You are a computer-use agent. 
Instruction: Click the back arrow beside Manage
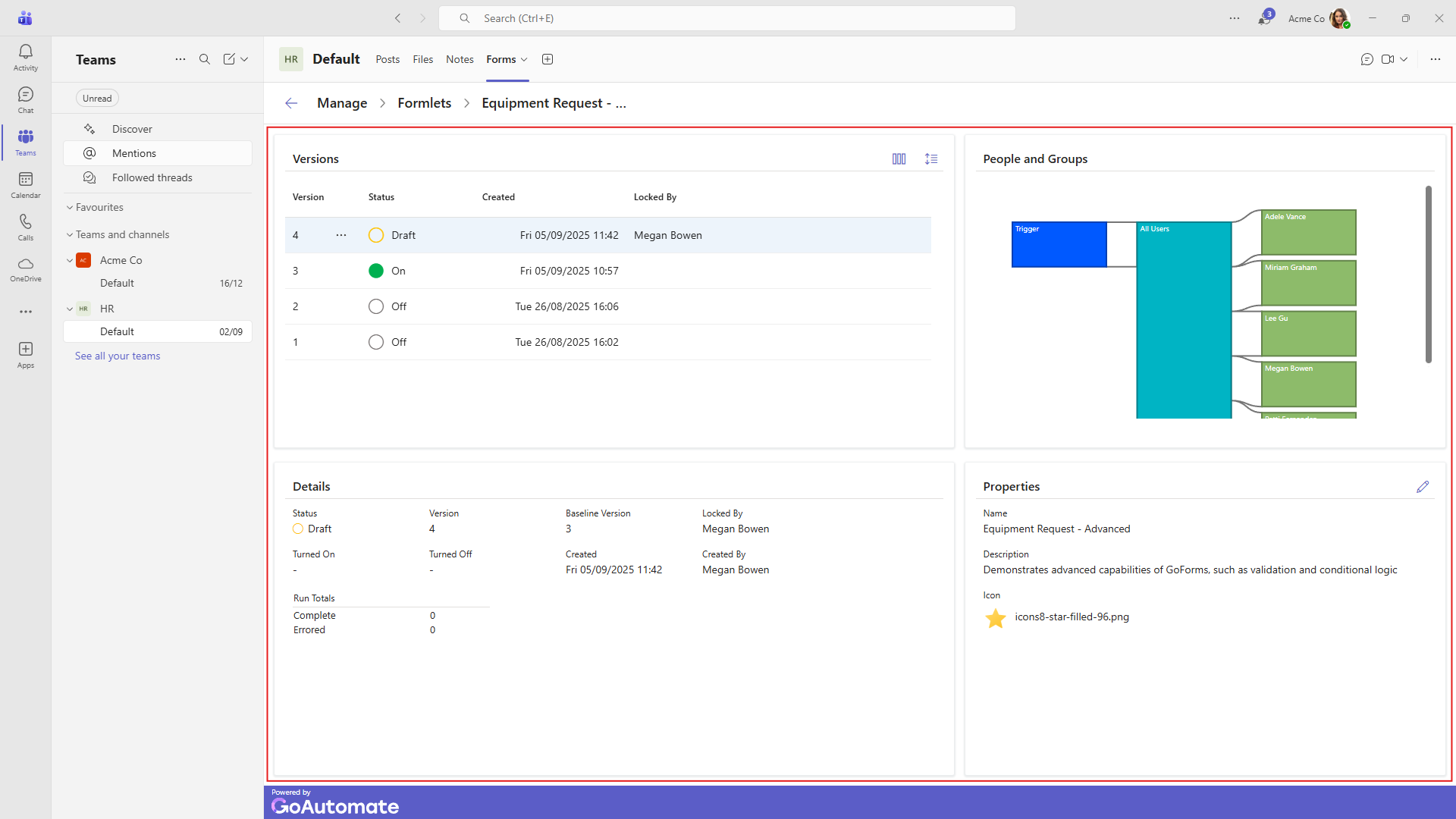(291, 103)
